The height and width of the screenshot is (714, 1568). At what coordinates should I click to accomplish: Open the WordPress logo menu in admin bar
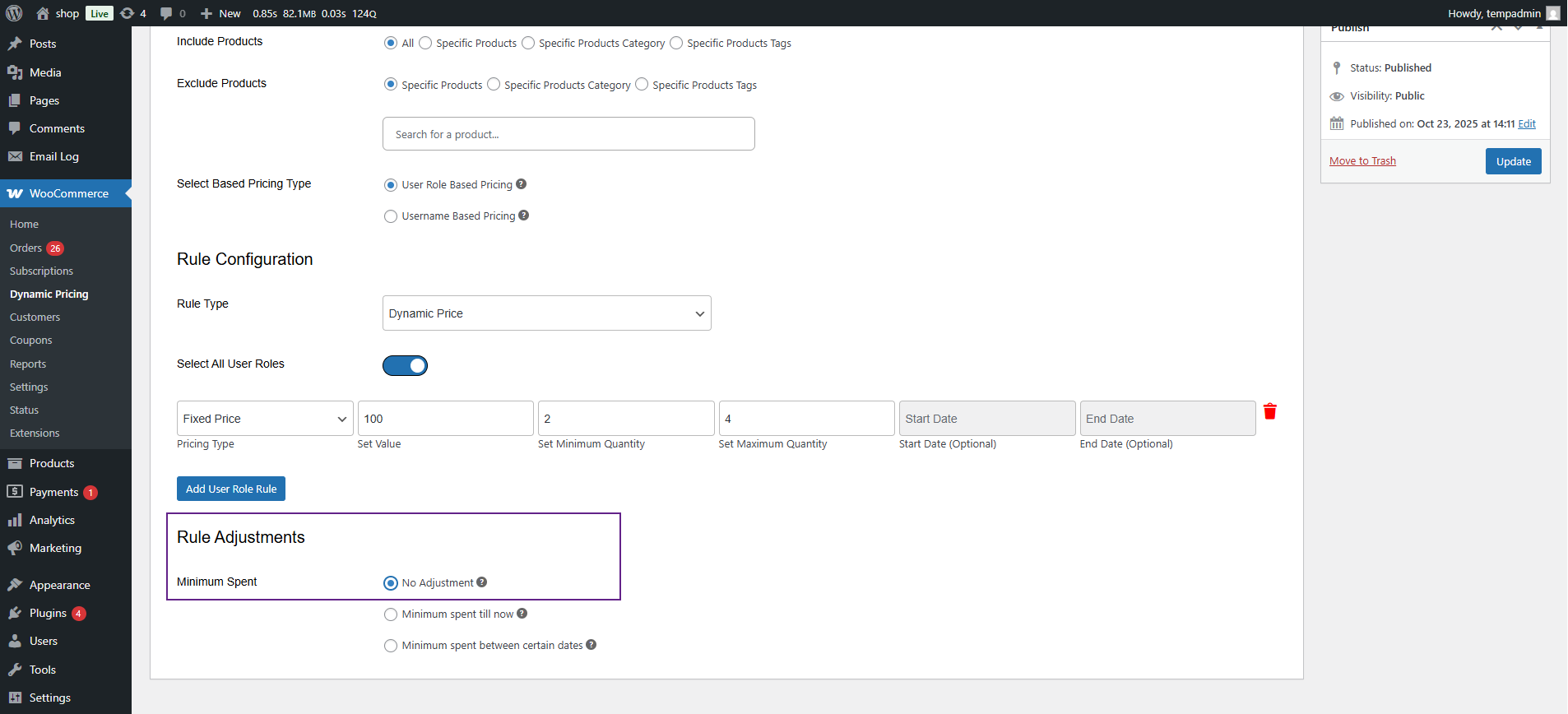tap(14, 13)
